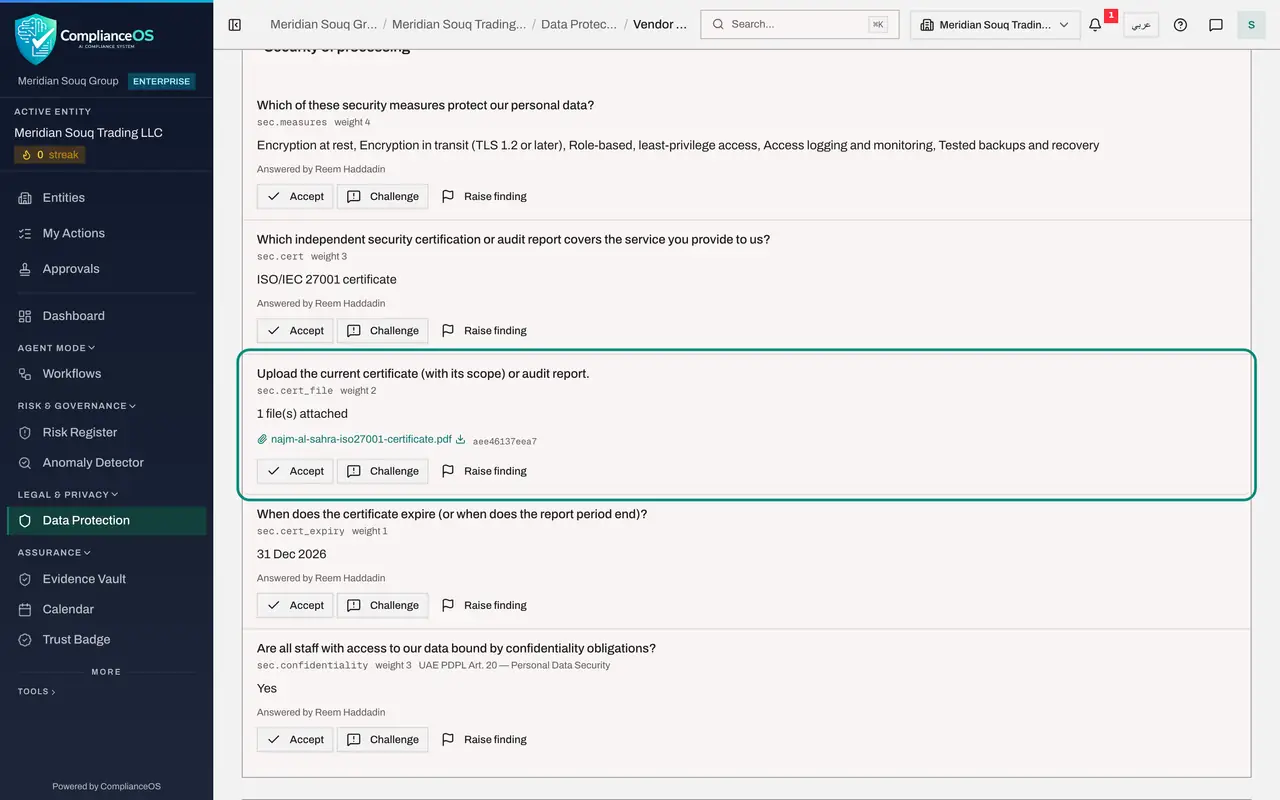Expand the Agent Mode section
The image size is (1280, 800).
click(56, 348)
